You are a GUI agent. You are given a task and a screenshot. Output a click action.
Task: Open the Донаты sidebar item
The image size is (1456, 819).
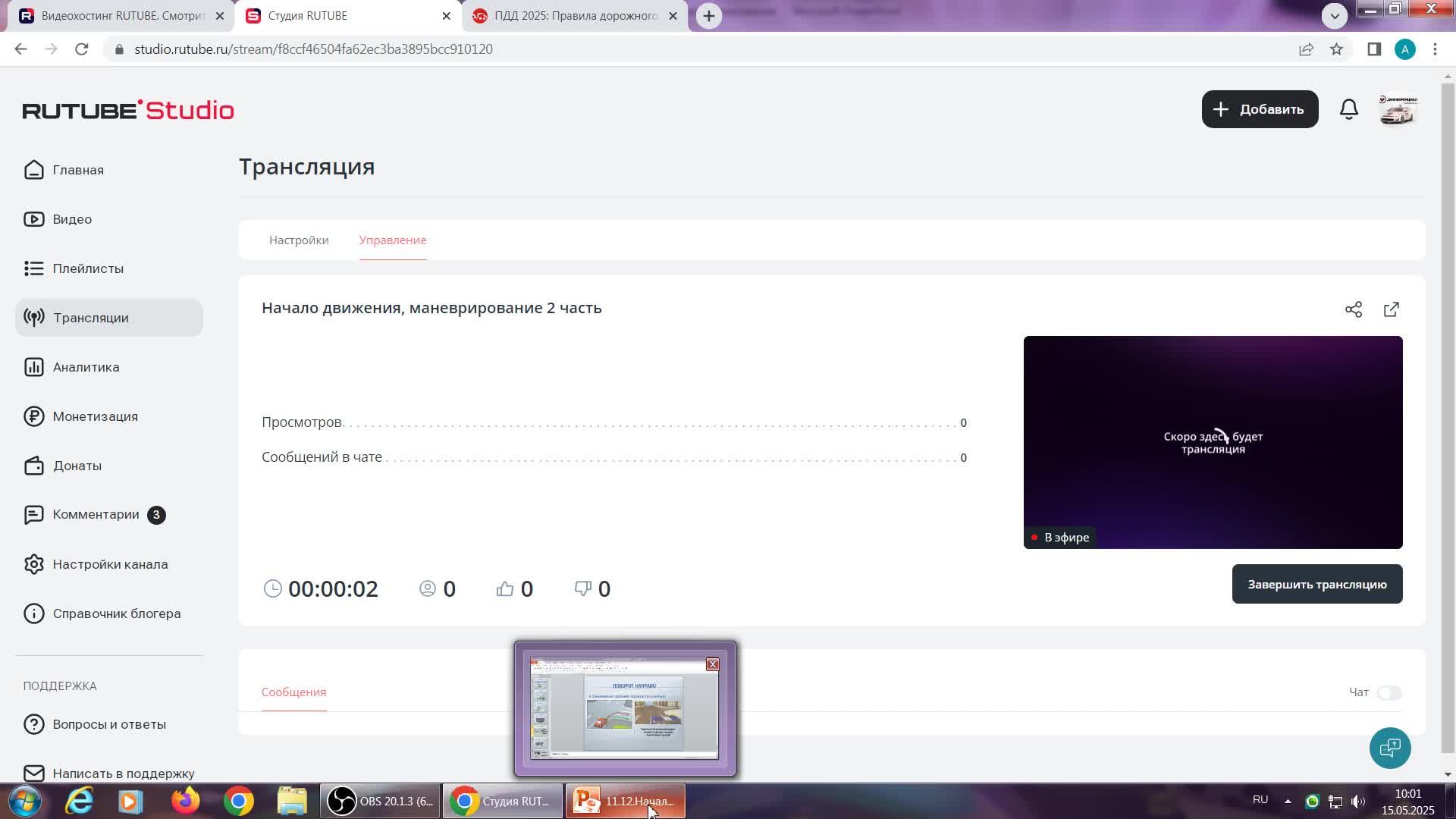point(77,466)
